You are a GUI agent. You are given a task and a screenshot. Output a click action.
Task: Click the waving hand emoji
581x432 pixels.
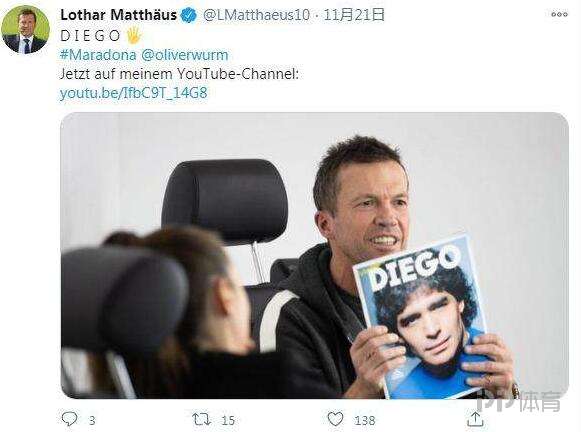(134, 35)
